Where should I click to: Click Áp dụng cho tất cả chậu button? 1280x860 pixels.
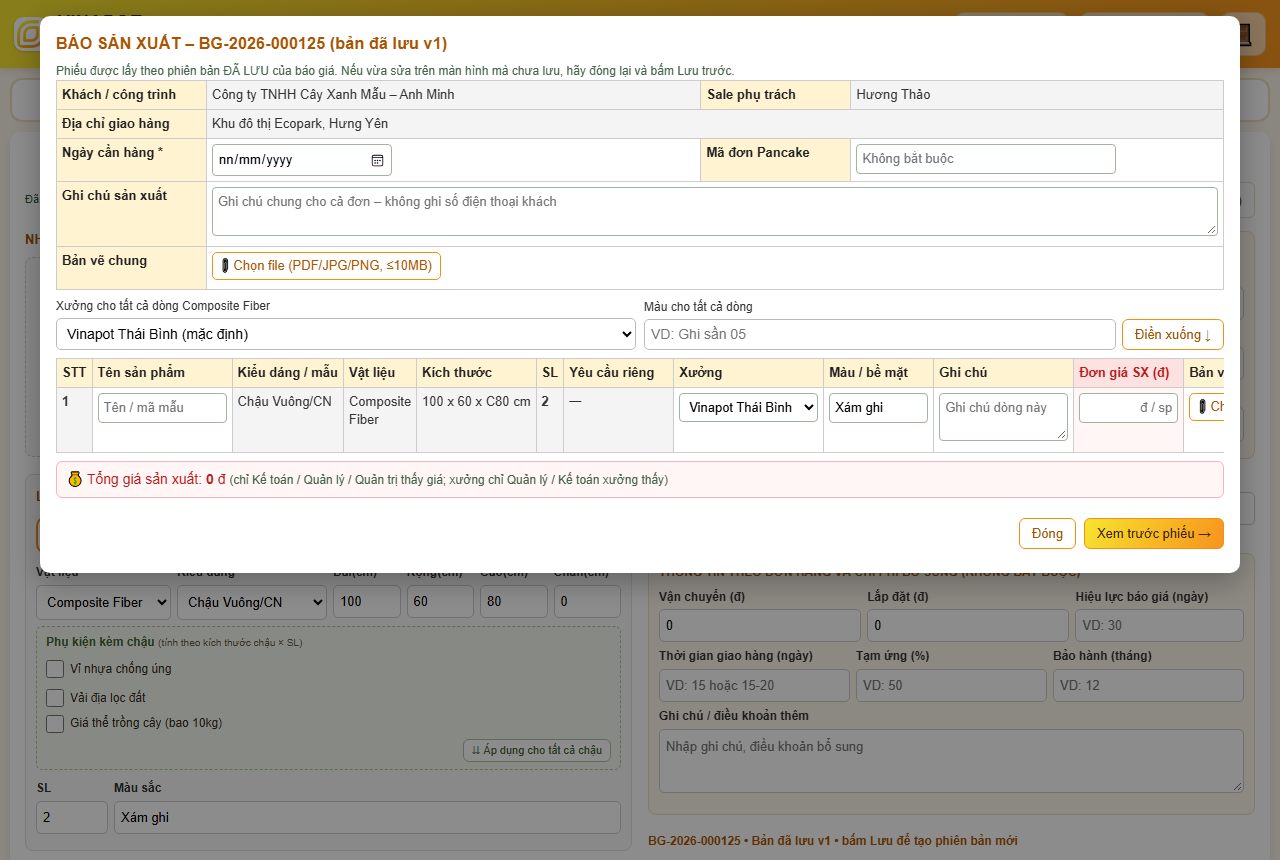click(x=537, y=750)
